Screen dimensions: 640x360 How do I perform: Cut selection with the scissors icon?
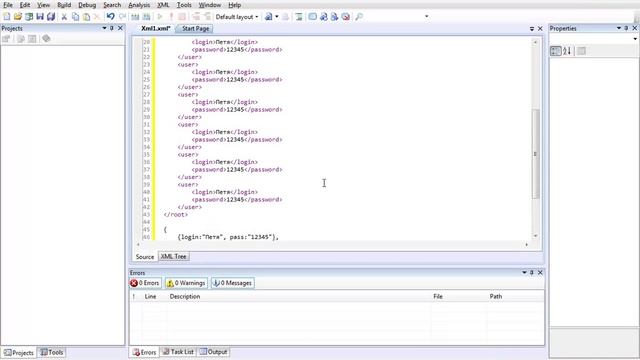(64, 17)
